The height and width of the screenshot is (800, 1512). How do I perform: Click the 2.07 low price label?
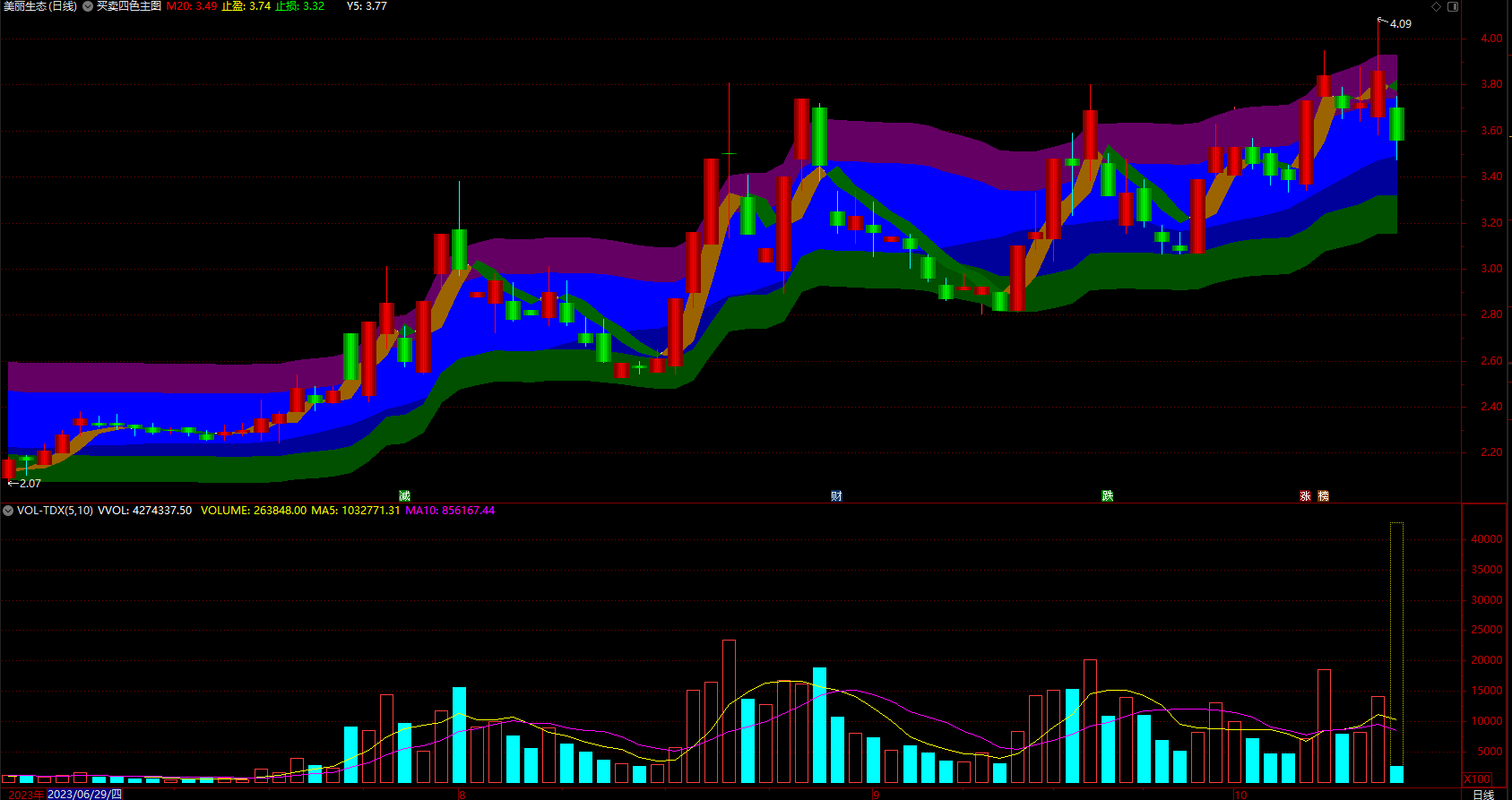coord(30,484)
